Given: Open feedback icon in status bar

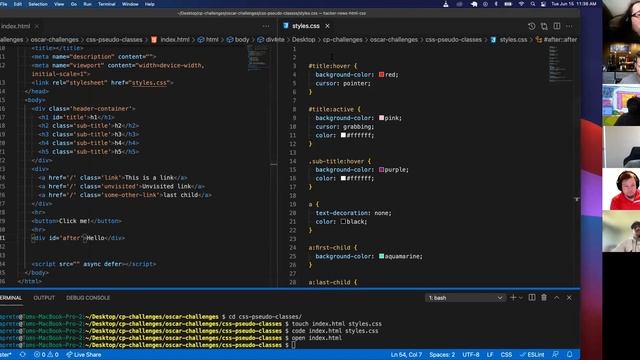Looking at the screenshot, I should point(556,355).
